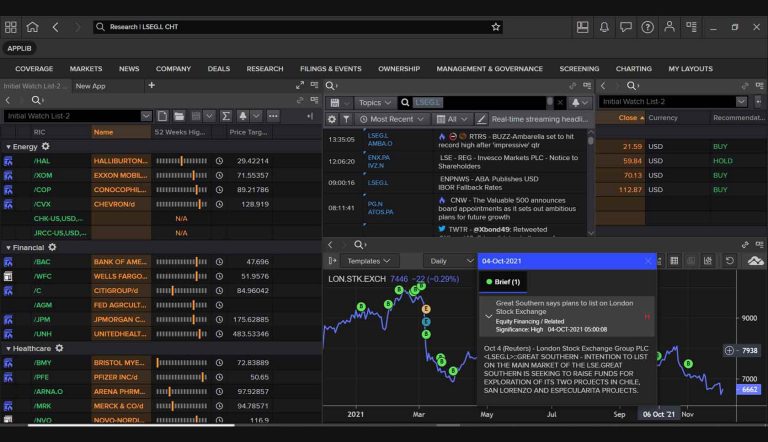Viewport: 768px width, 442px height.
Task: Open Most Recent sort dropdown
Action: [x=392, y=119]
